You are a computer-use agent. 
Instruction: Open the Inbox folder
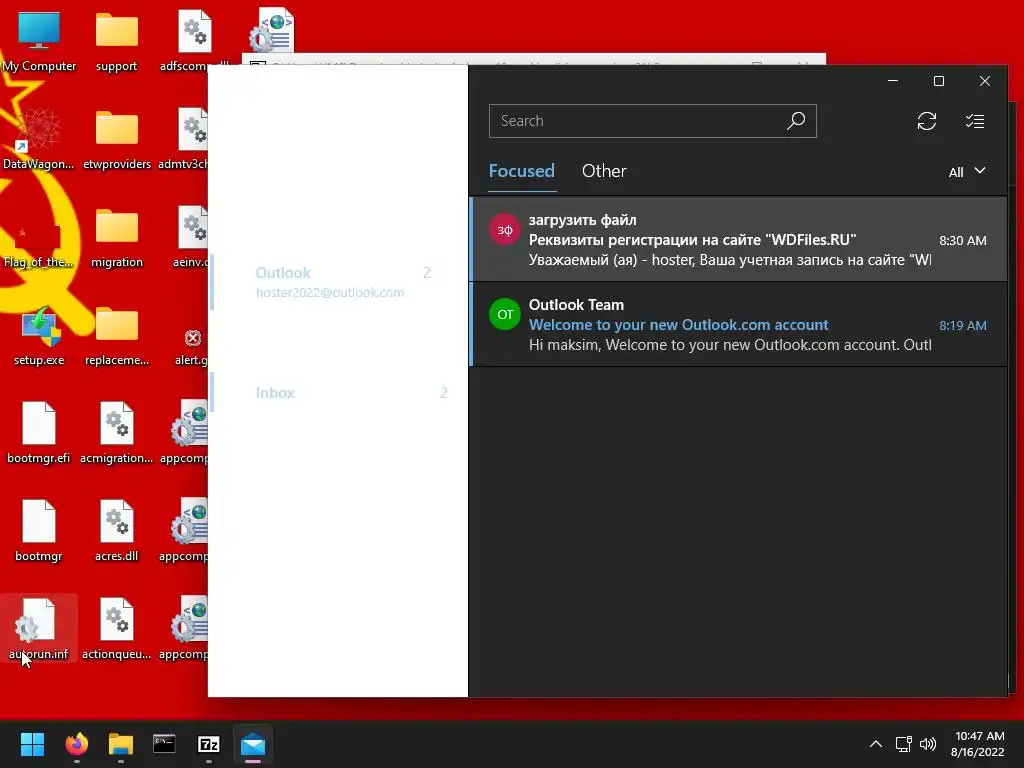point(340,392)
